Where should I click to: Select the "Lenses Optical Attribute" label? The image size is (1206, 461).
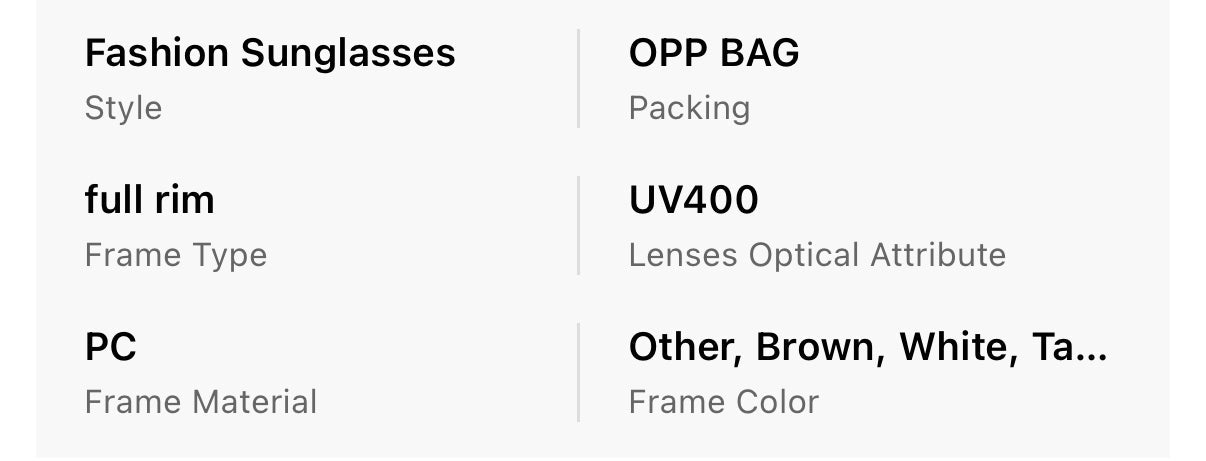coord(817,255)
